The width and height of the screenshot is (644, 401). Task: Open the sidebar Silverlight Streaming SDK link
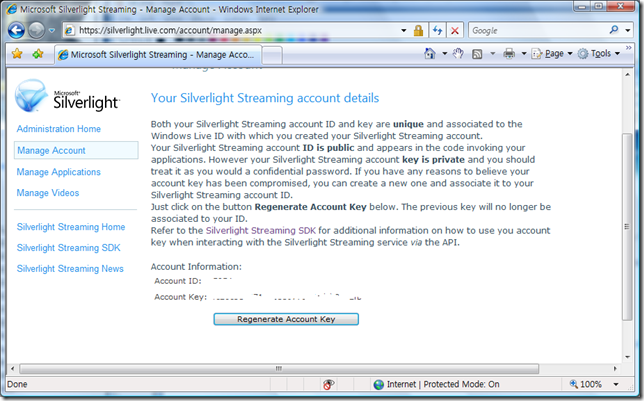pos(69,248)
